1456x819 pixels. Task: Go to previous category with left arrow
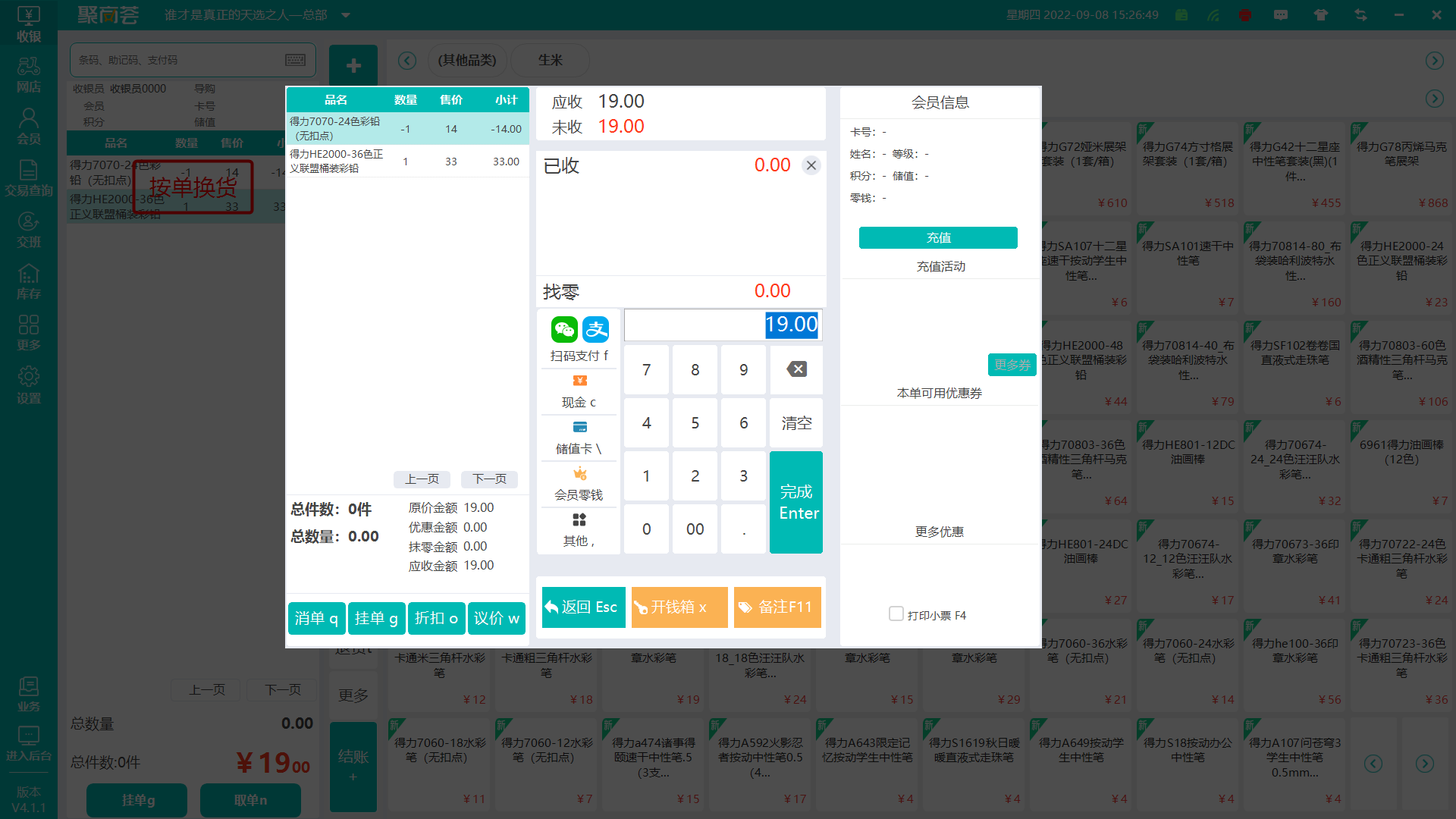pyautogui.click(x=407, y=60)
